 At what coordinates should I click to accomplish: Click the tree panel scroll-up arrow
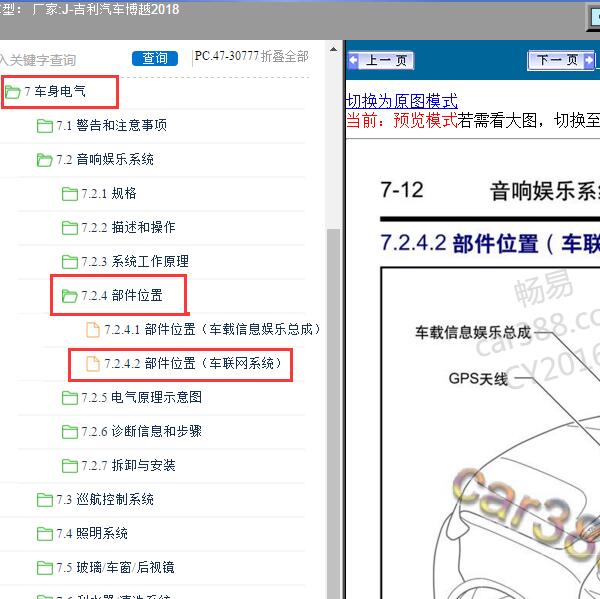333,49
